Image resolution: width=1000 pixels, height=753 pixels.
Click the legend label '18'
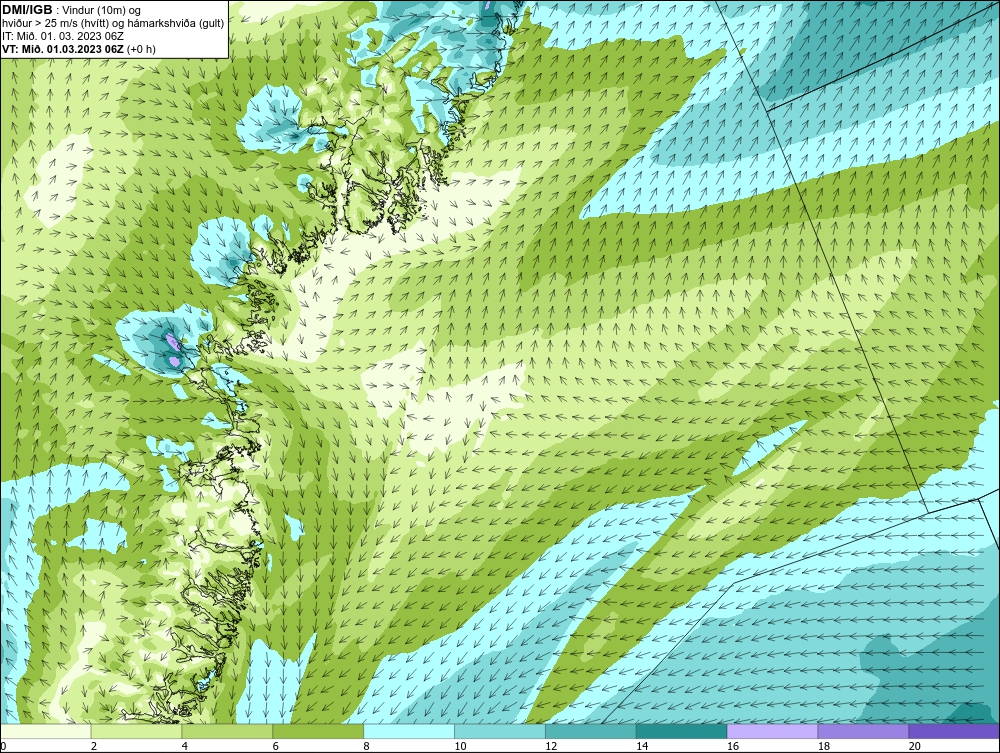point(823,746)
